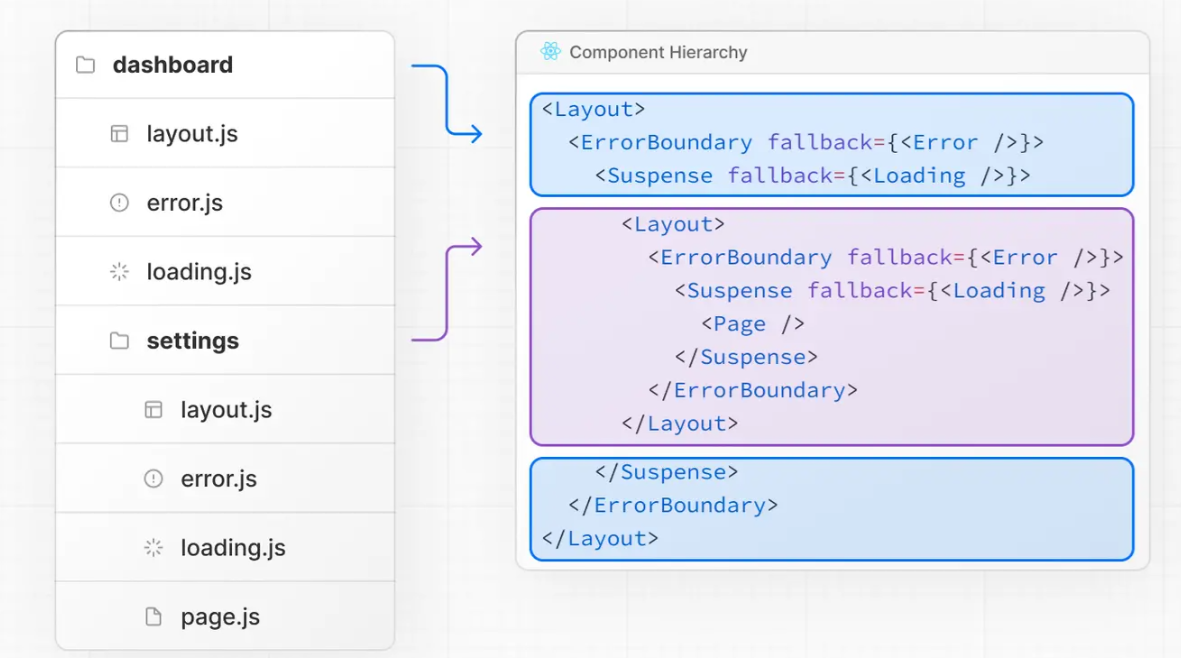Click the purple arrow from settings folder
The height and width of the screenshot is (658, 1181).
pos(447,290)
